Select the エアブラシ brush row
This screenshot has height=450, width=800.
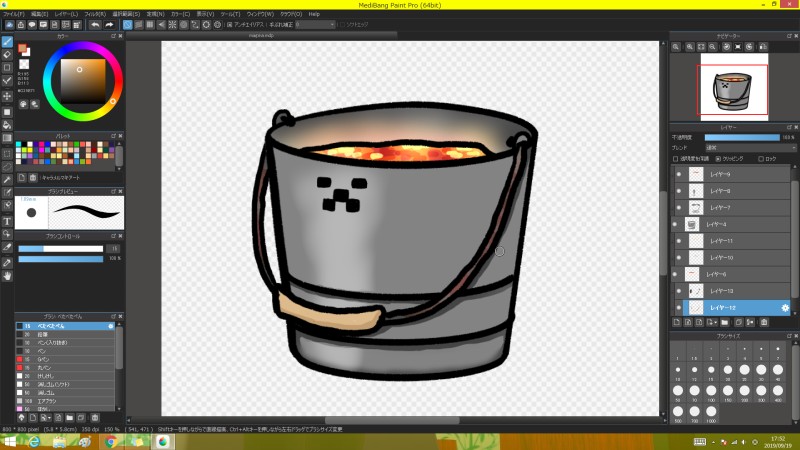coord(65,401)
